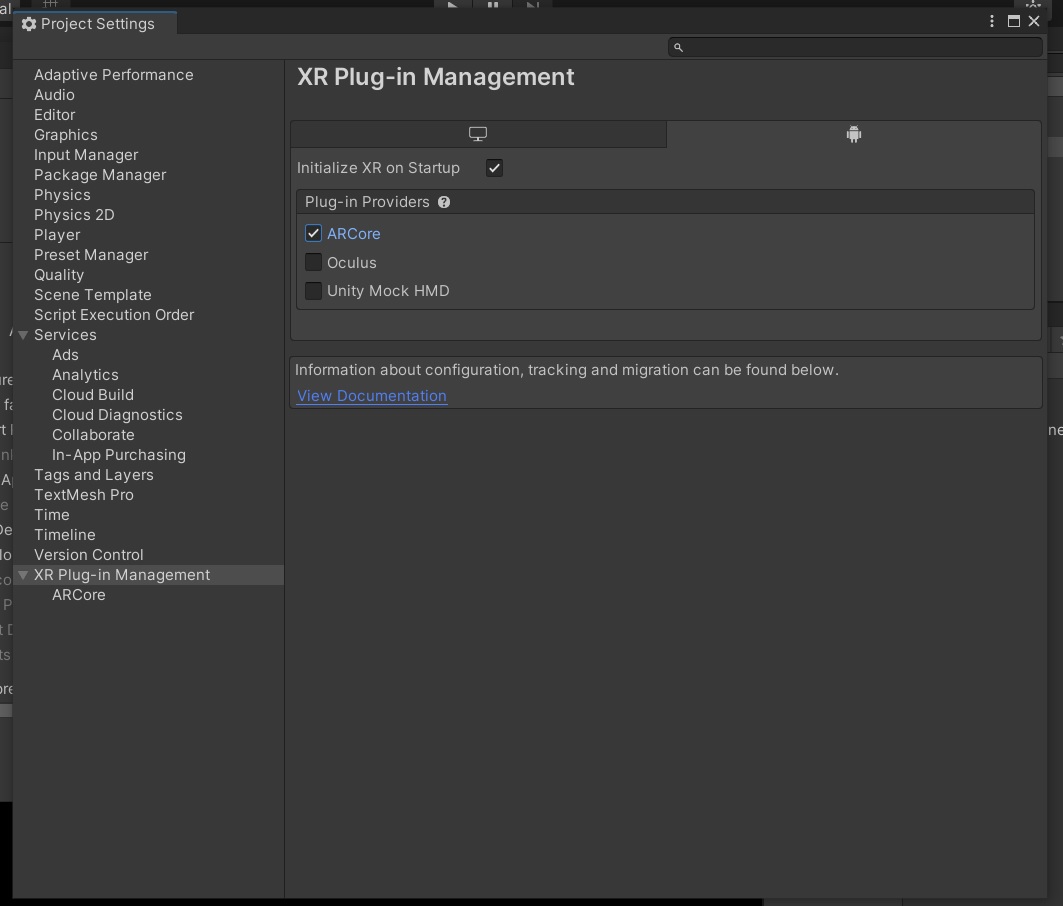Viewport: 1063px width, 906px height.
Task: Open Analytics under Services
Action: point(85,375)
